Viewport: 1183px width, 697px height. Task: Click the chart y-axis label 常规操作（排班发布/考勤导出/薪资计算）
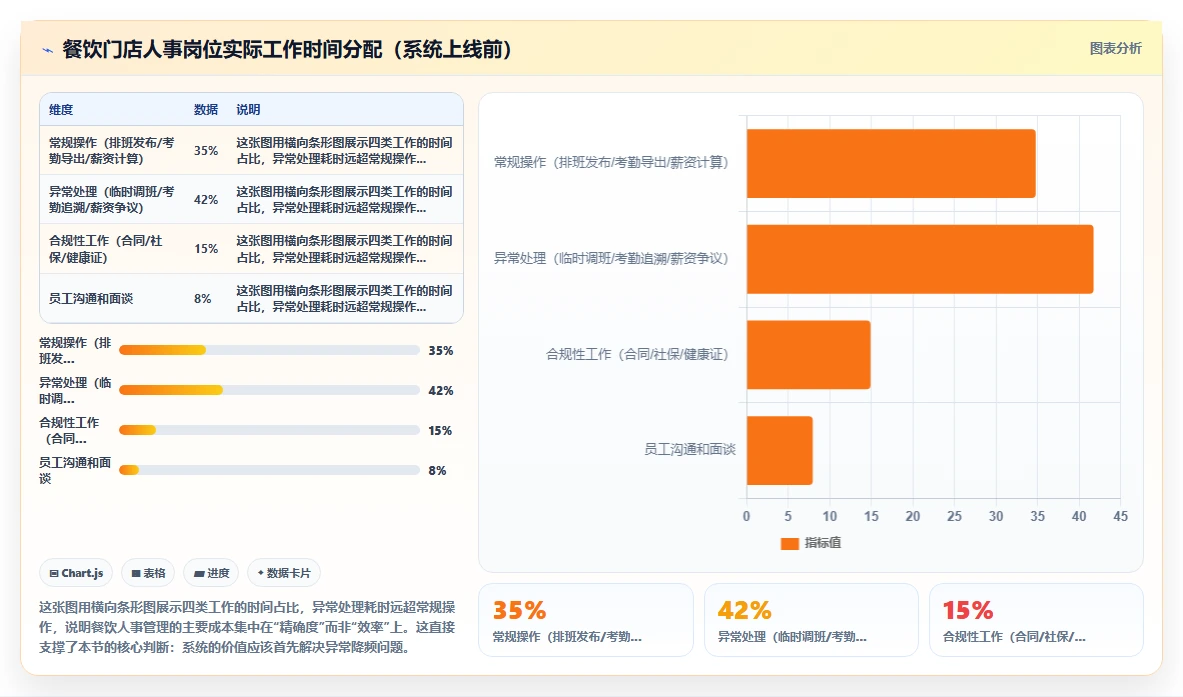pos(611,162)
